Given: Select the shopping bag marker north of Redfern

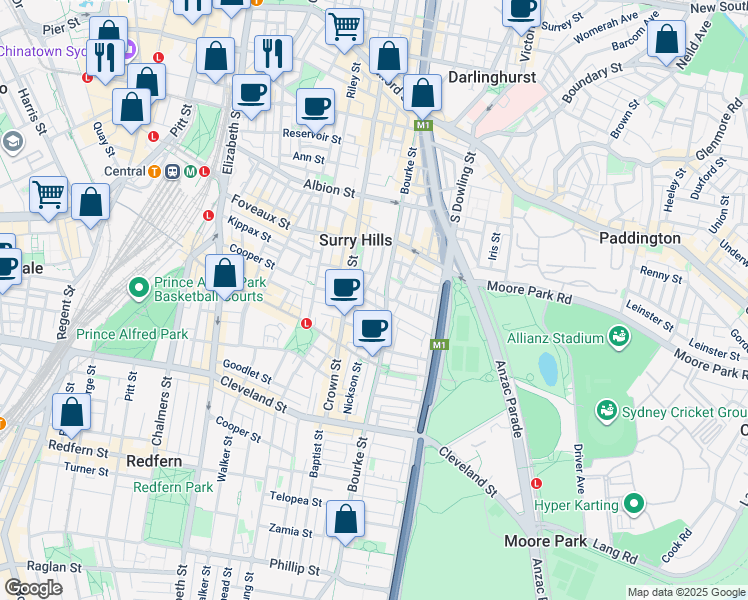Looking at the screenshot, I should (x=72, y=412).
